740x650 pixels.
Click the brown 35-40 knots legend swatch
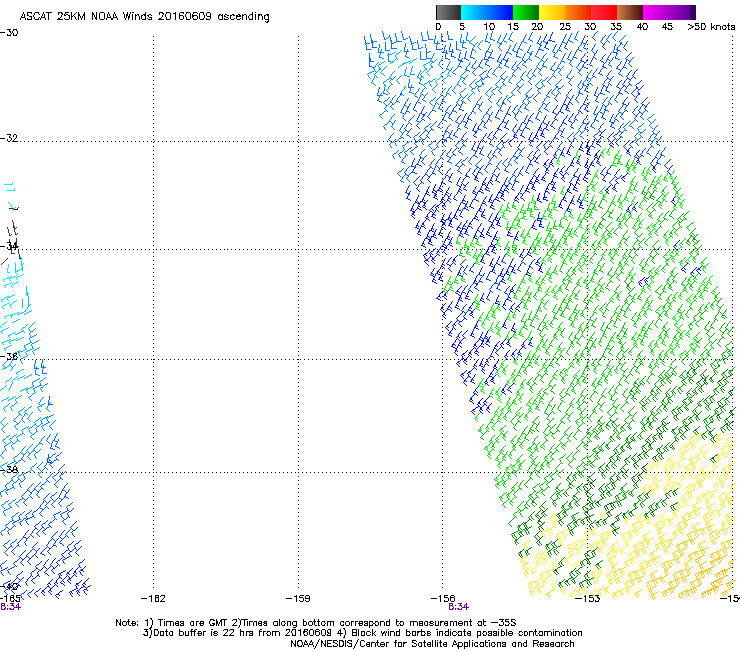tap(630, 12)
